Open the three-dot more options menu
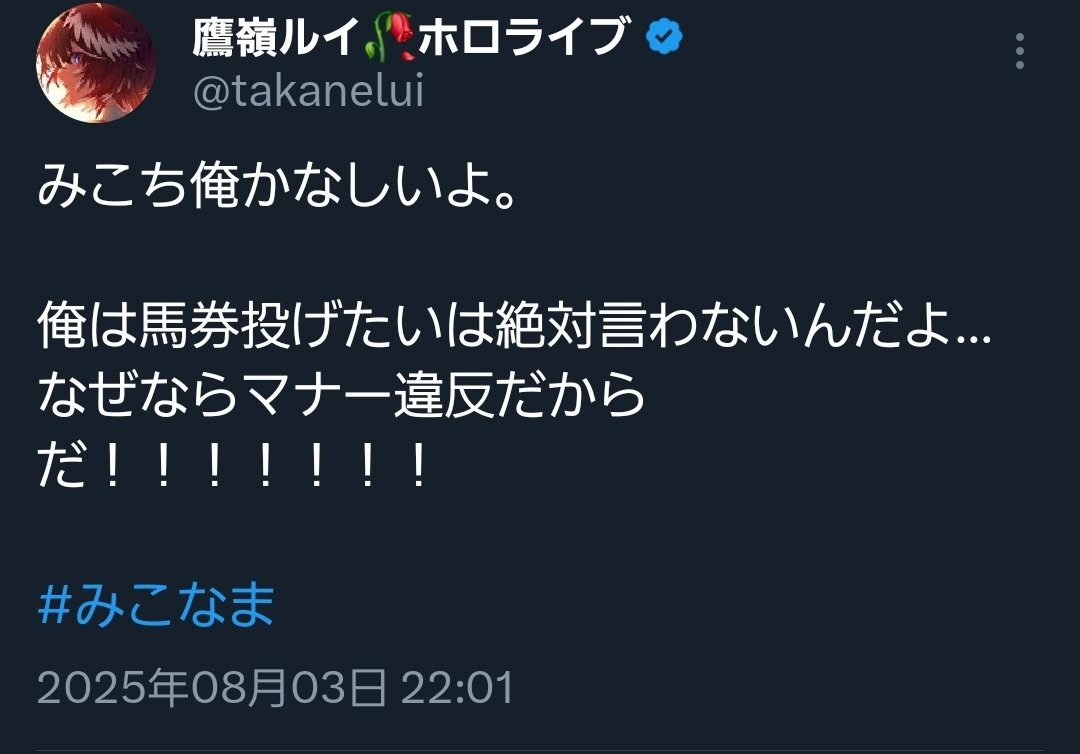 click(x=1020, y=51)
